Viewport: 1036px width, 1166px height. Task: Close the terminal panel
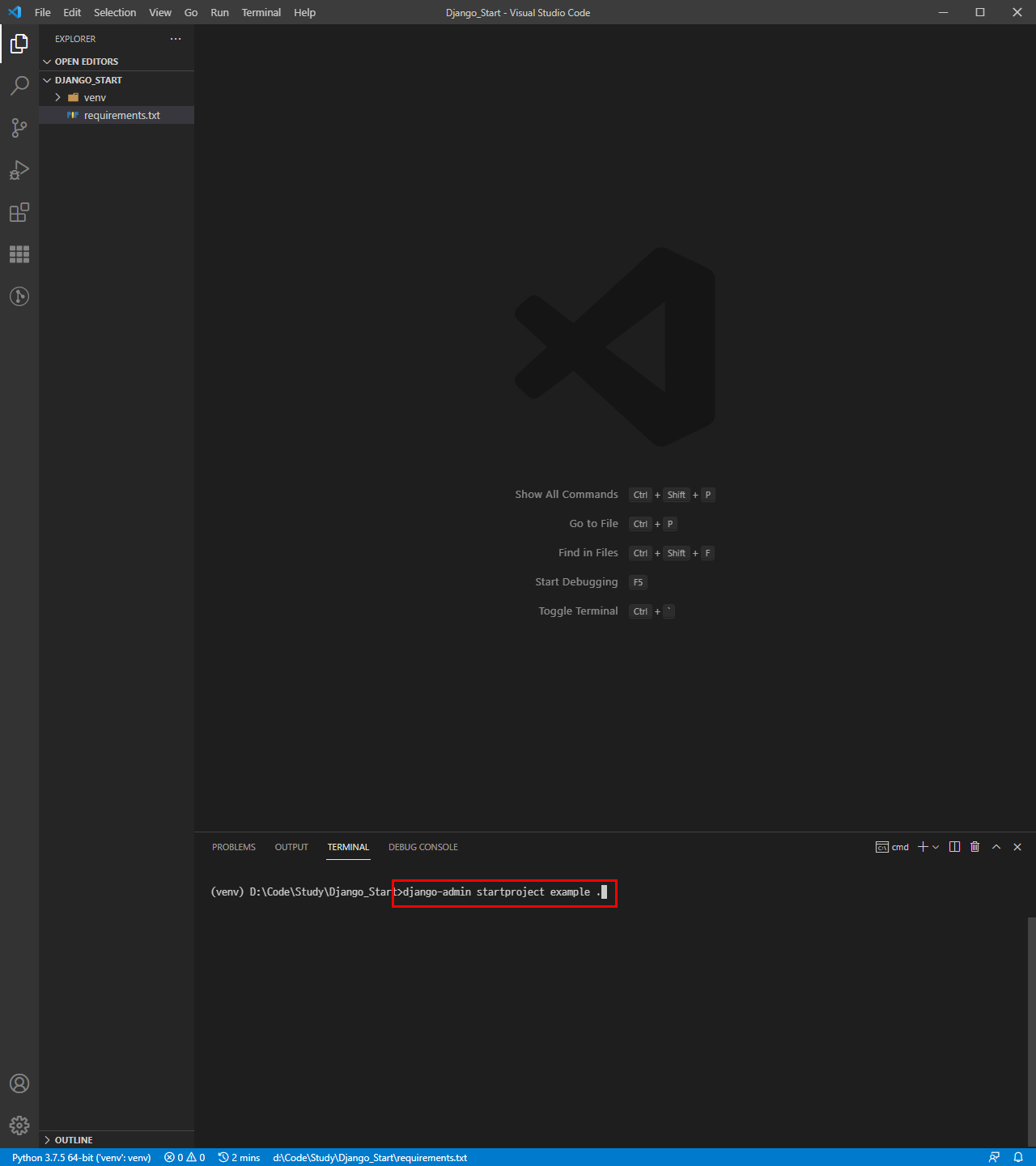pyautogui.click(x=1017, y=847)
